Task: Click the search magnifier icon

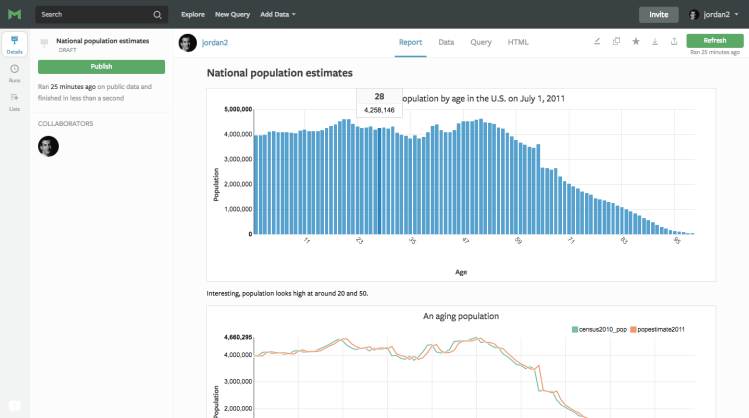Action: (157, 15)
